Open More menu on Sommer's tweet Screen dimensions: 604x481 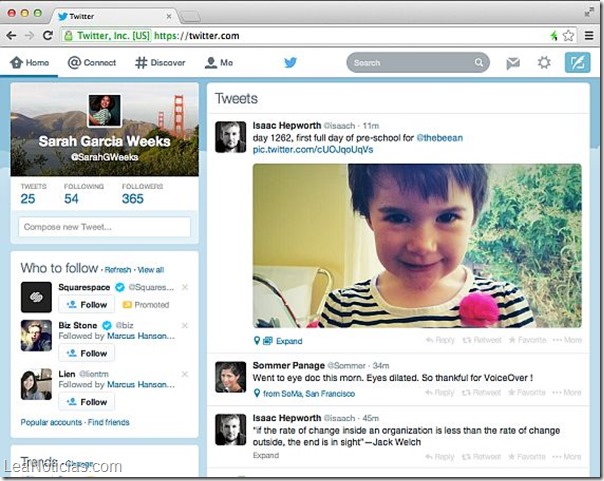click(x=567, y=392)
